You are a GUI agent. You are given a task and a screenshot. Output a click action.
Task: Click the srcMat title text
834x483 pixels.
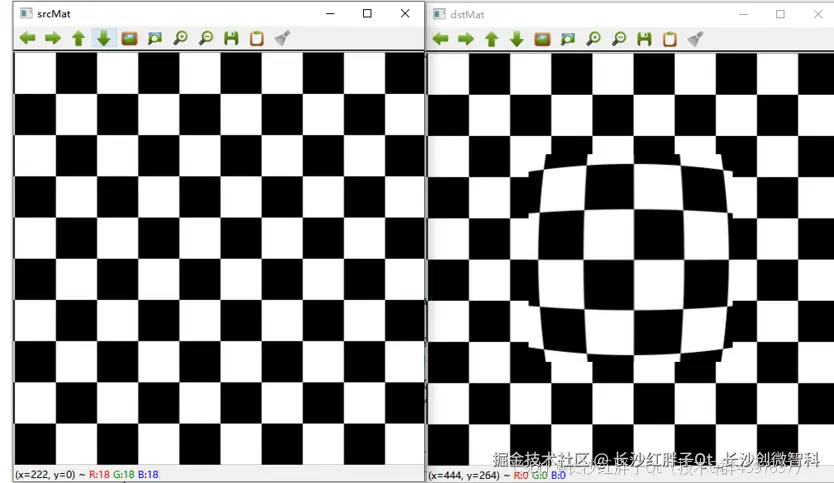[x=54, y=14]
